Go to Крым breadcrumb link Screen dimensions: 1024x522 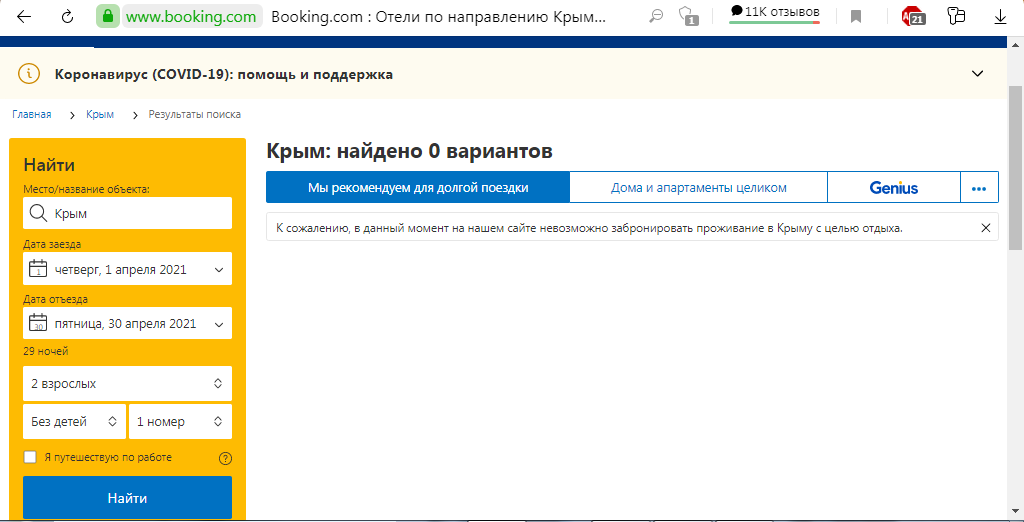coord(100,114)
